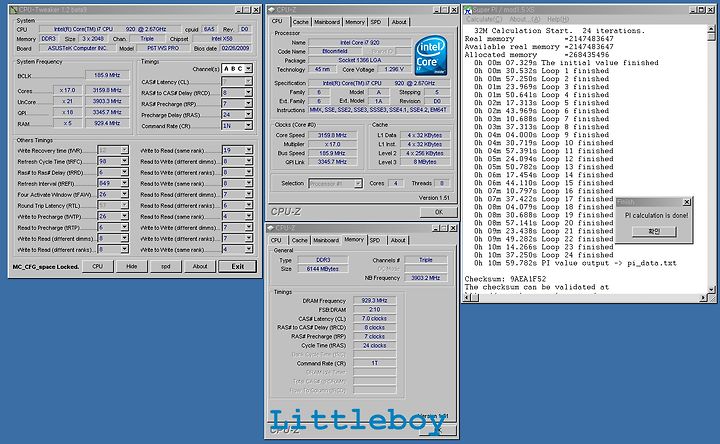Image resolution: width=720 pixels, height=444 pixels.
Task: Click the Level 3 cache value 8 MBytes
Action: coord(425,162)
